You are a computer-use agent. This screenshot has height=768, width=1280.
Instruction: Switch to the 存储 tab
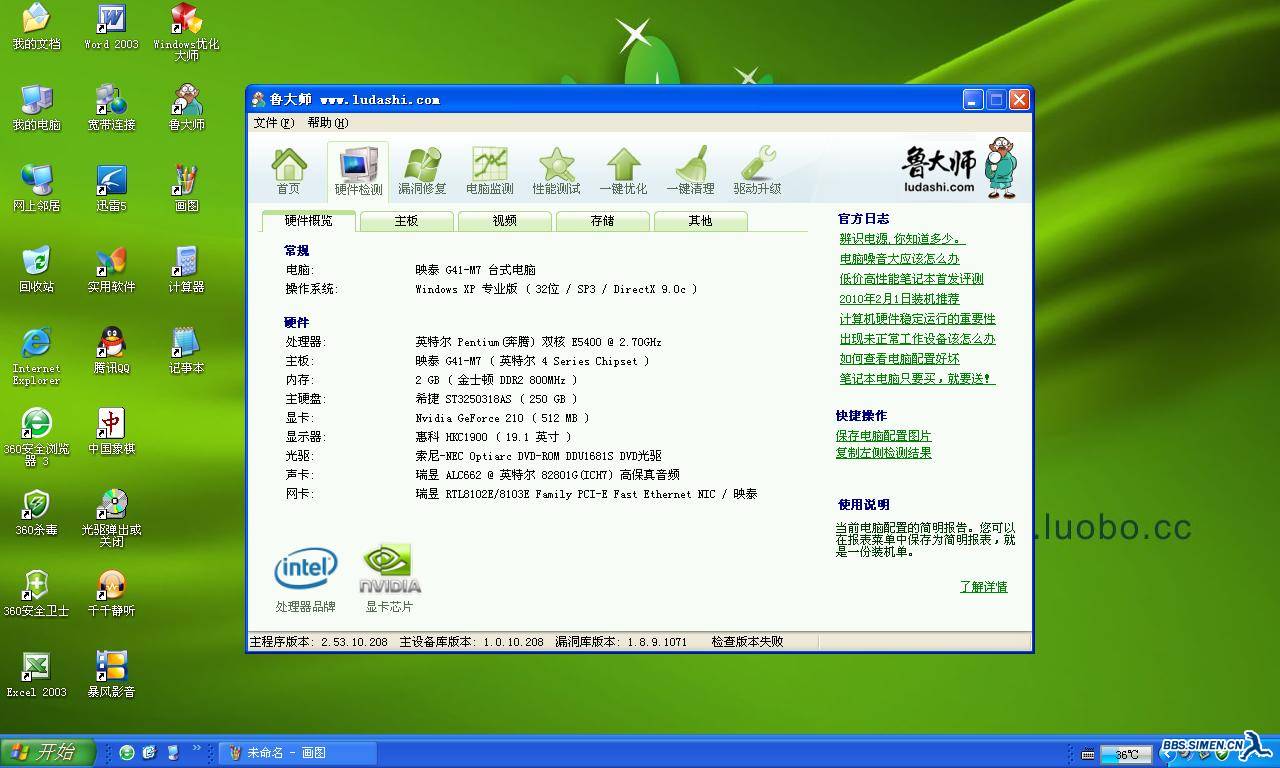tap(602, 221)
